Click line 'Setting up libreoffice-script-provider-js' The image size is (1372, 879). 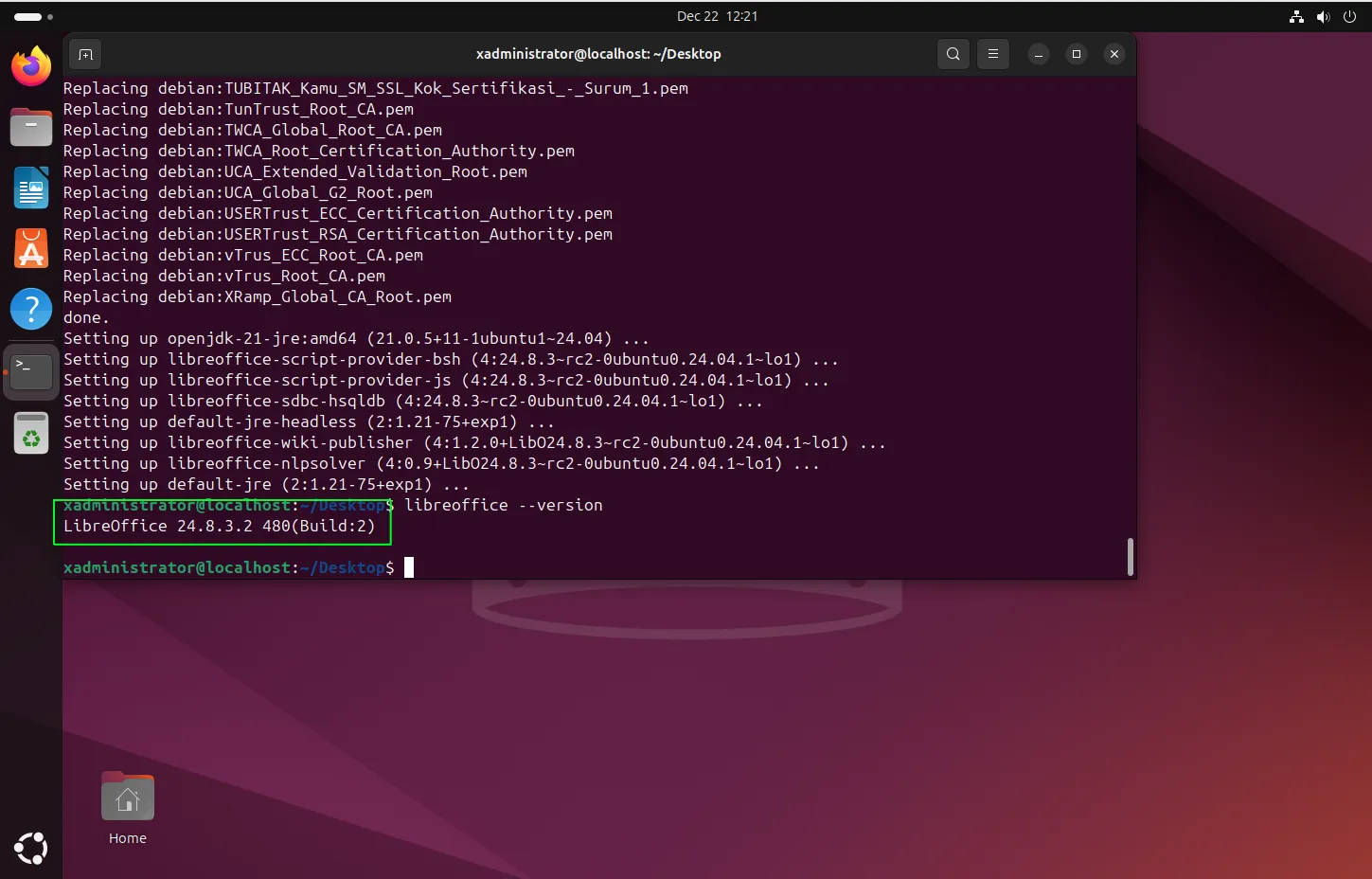coord(446,380)
